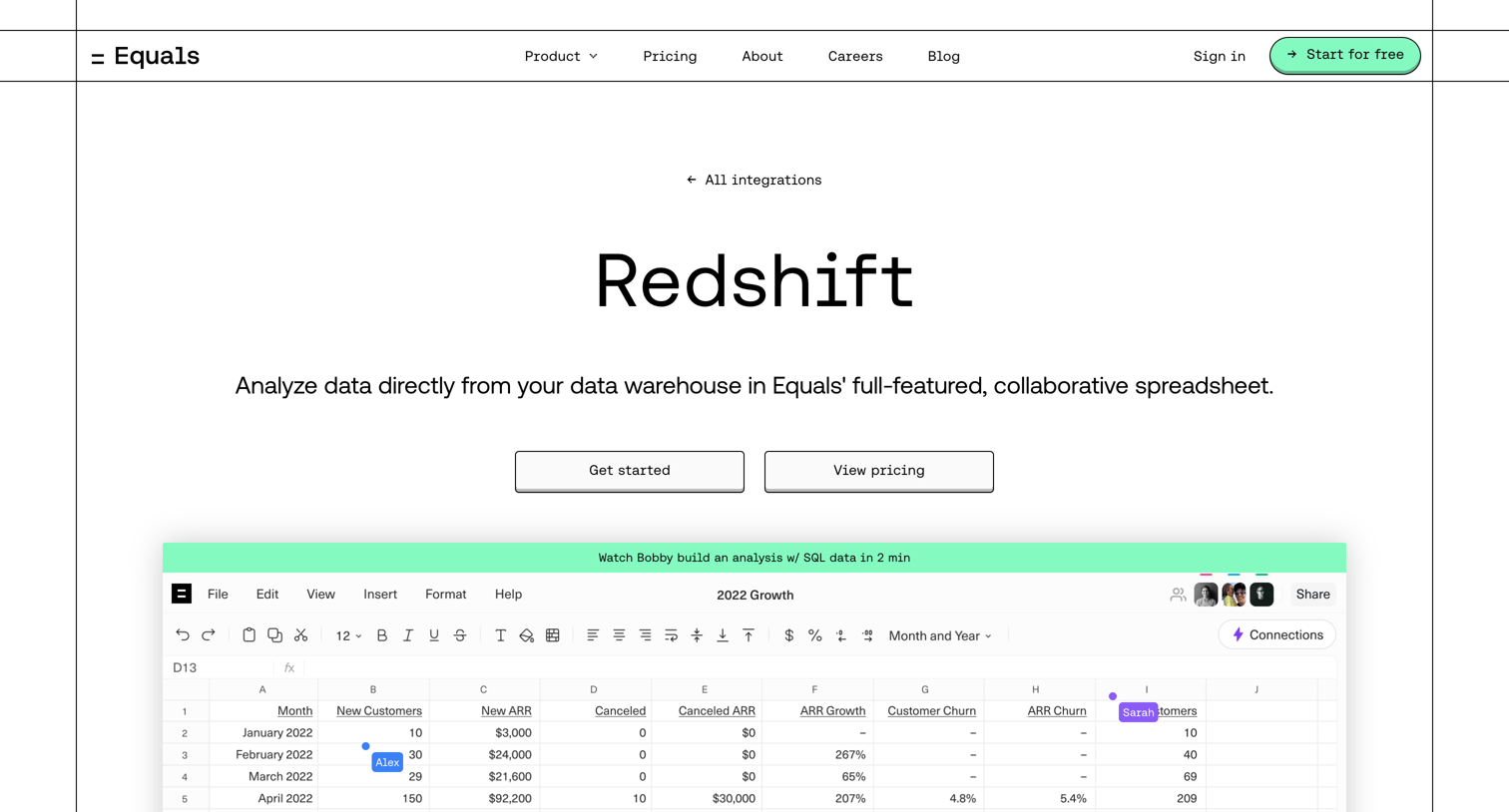Open the text color tool
Image resolution: width=1509 pixels, height=812 pixels.
pos(500,635)
